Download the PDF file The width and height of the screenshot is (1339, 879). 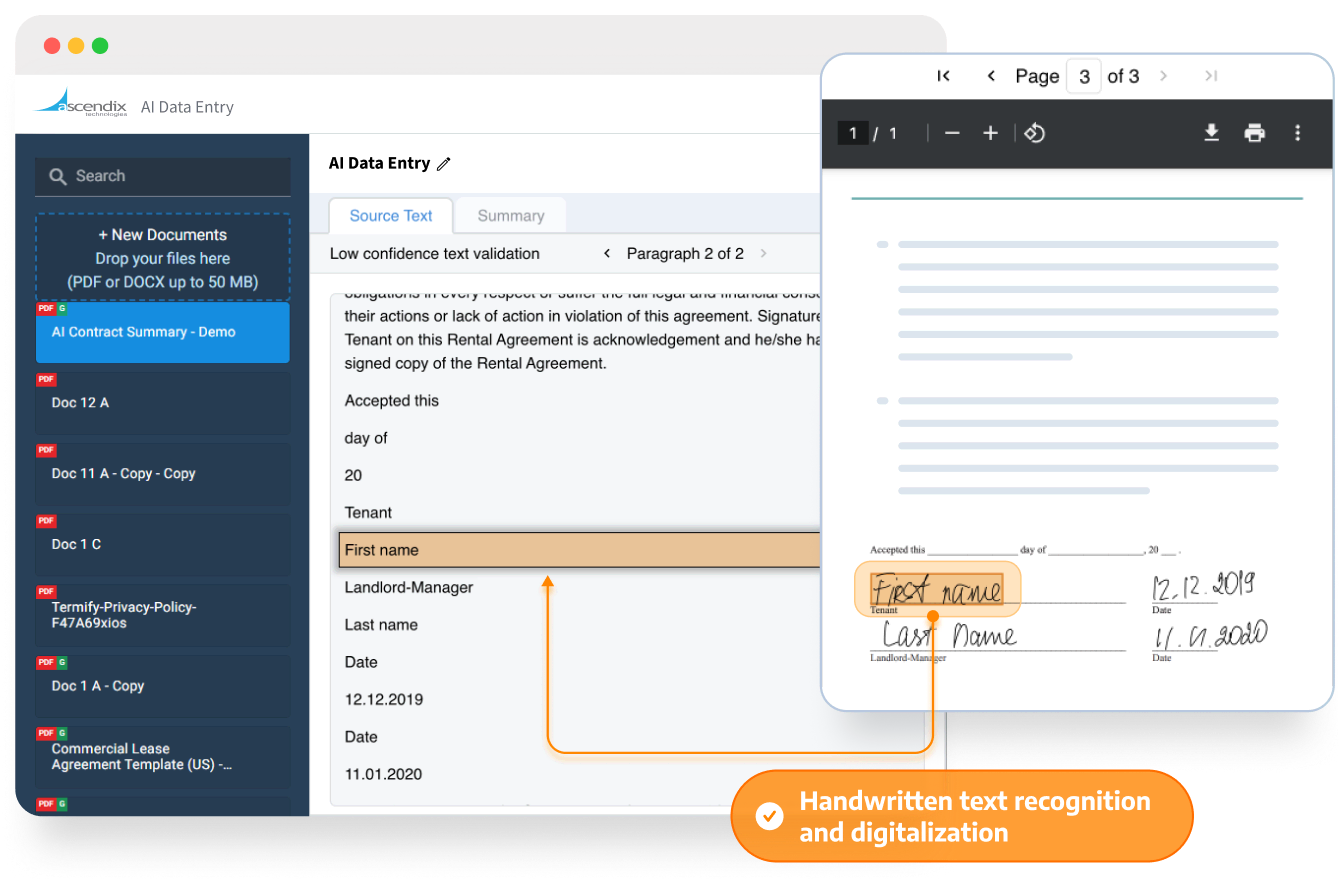(x=1211, y=133)
